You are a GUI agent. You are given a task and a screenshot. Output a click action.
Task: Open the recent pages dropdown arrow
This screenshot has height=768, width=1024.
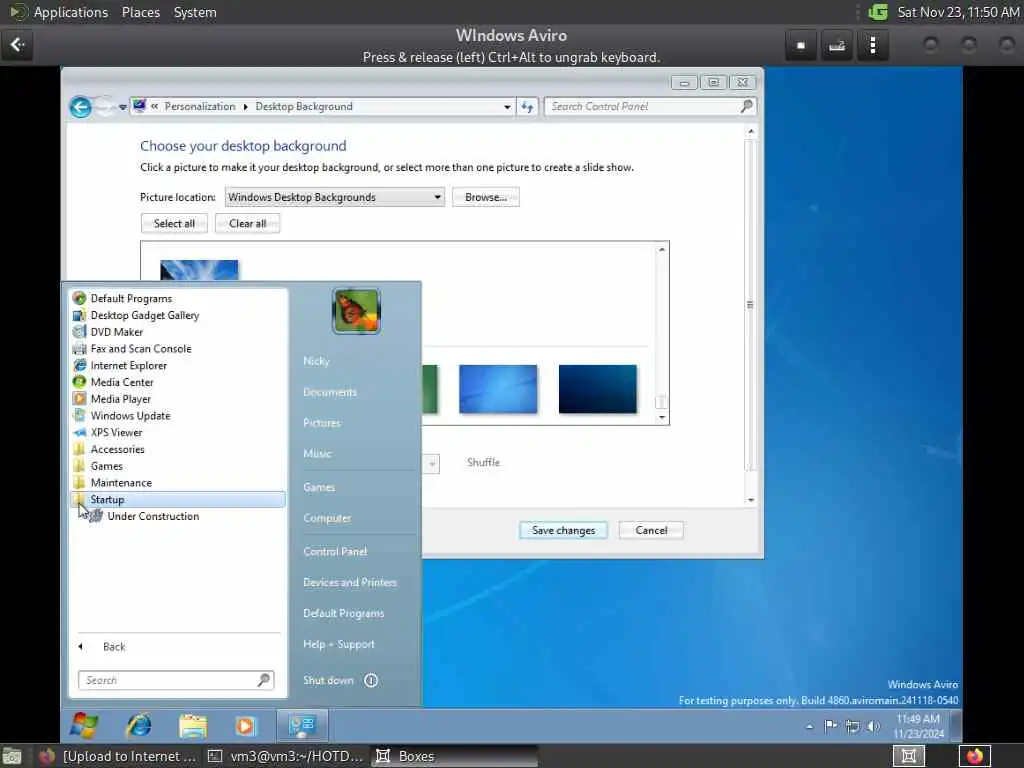tap(122, 107)
